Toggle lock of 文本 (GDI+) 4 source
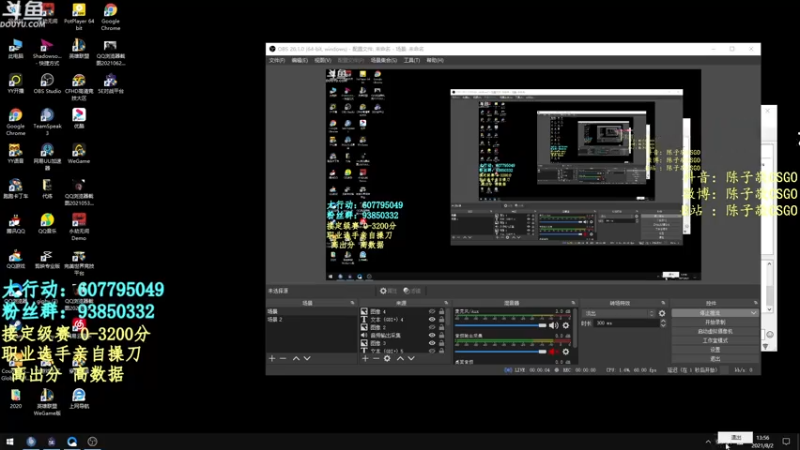The width and height of the screenshot is (800, 450). (x=441, y=319)
